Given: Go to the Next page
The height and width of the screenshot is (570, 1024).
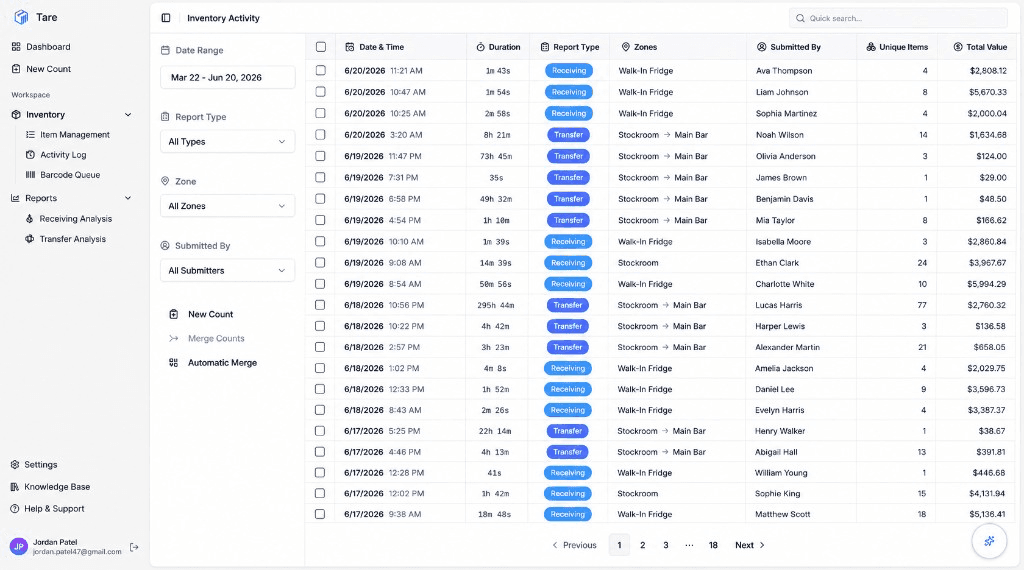Looking at the screenshot, I should pos(750,545).
